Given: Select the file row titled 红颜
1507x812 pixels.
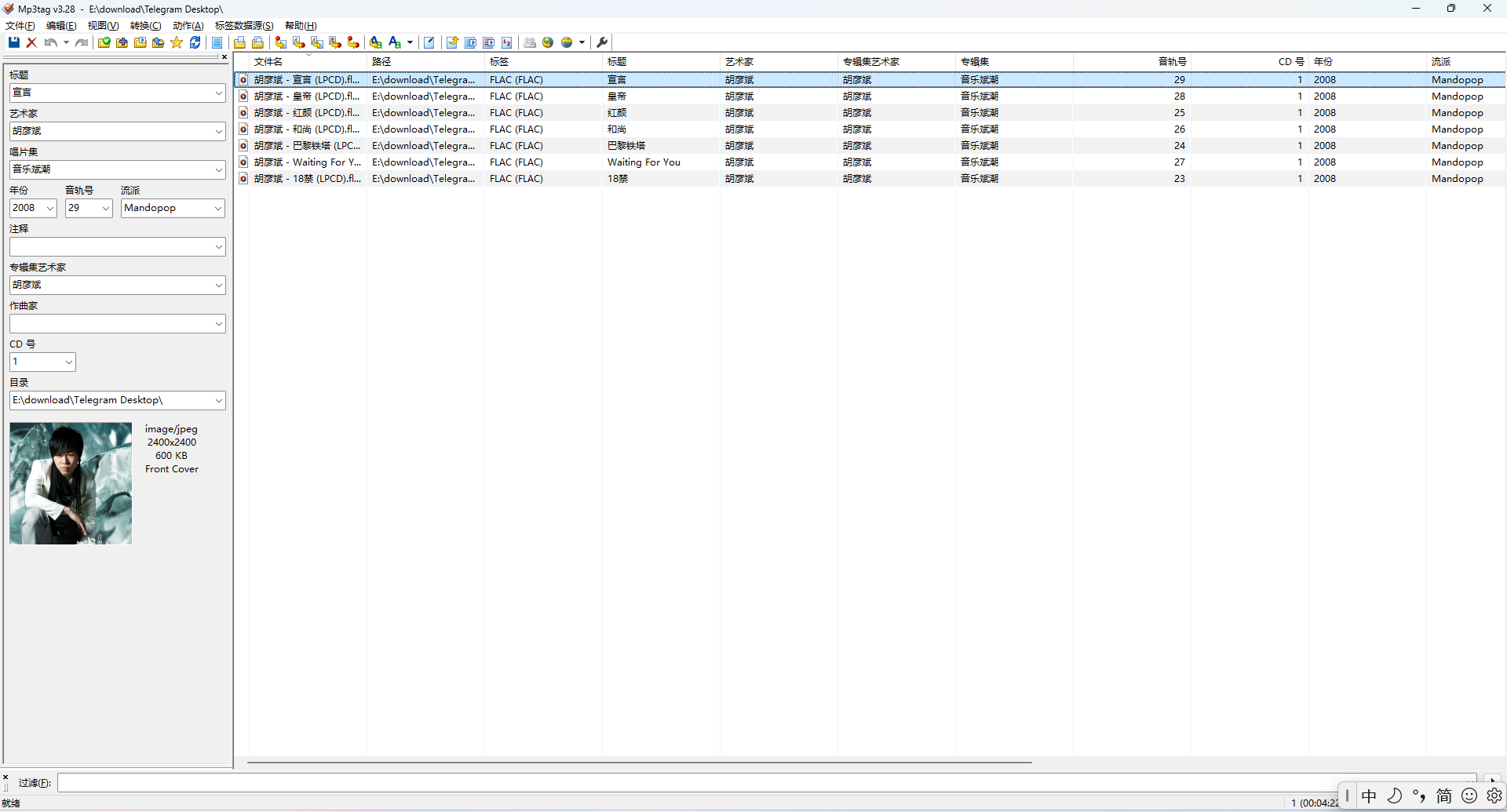Looking at the screenshot, I should coord(870,113).
